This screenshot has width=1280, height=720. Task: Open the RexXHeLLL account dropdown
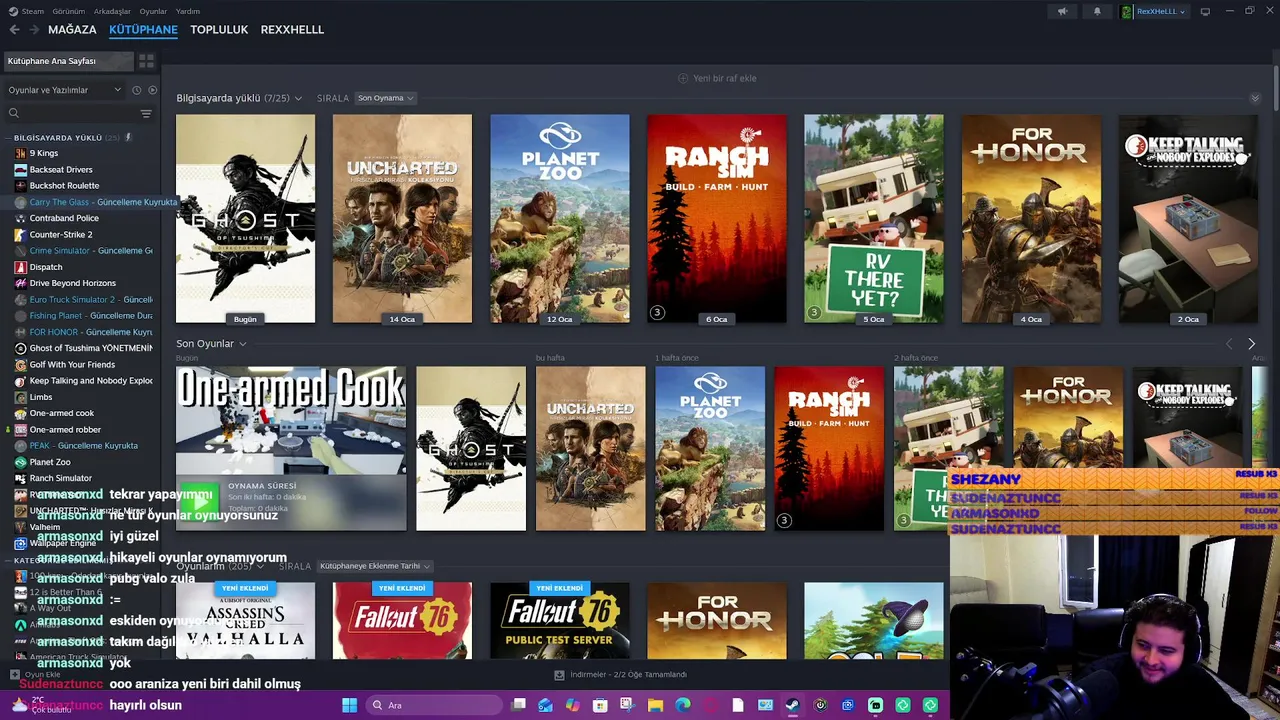tap(1160, 11)
